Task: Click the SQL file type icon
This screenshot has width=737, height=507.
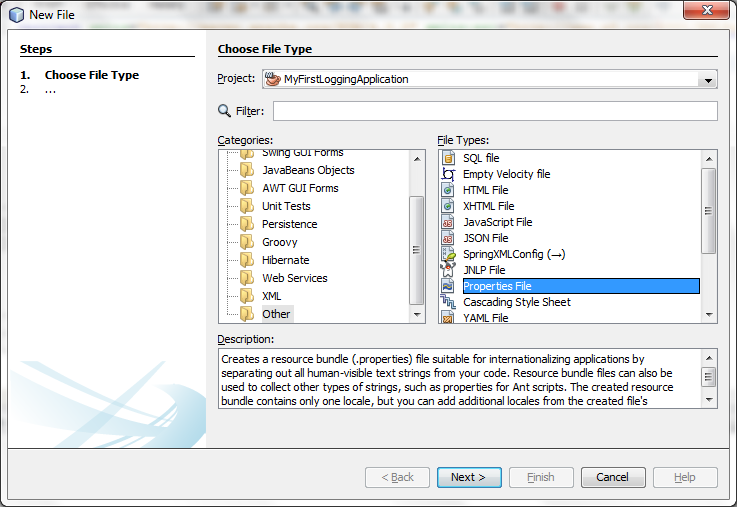Action: pos(448,158)
